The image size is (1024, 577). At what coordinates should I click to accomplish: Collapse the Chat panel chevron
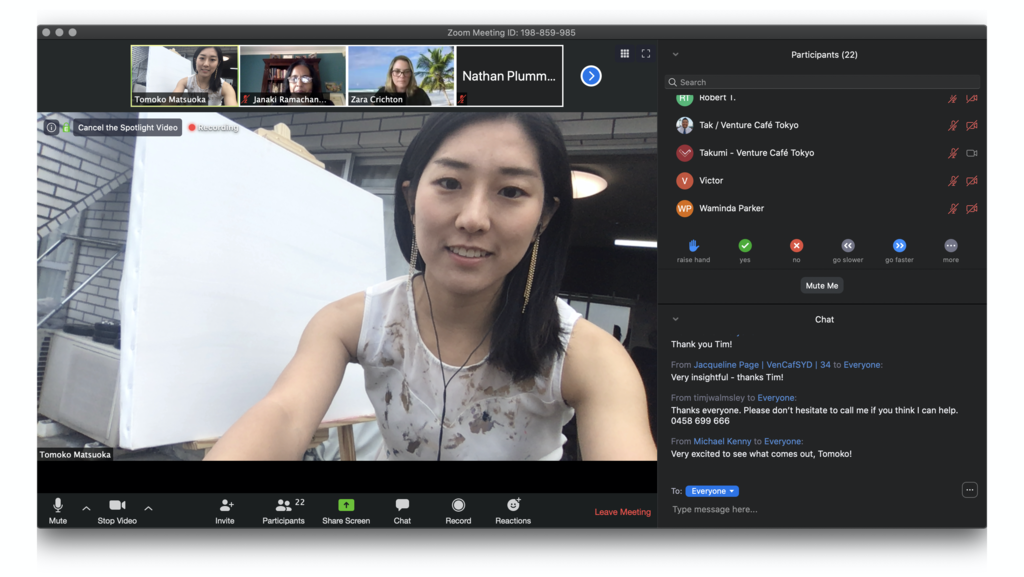(x=676, y=320)
